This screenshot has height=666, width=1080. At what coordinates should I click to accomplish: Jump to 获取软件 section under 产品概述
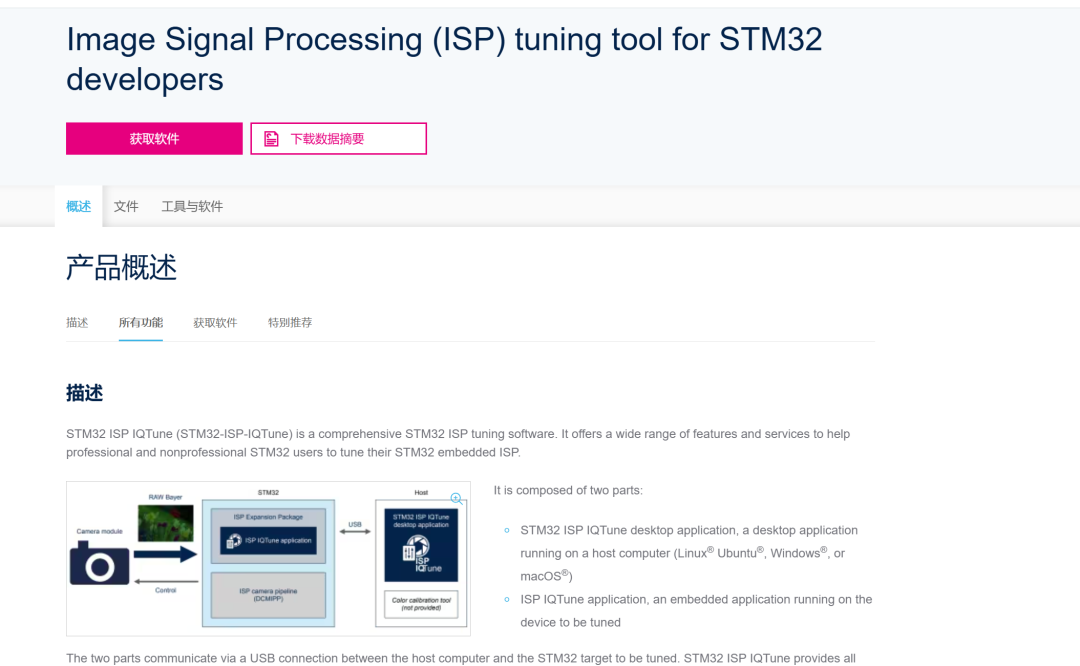[x=215, y=323]
